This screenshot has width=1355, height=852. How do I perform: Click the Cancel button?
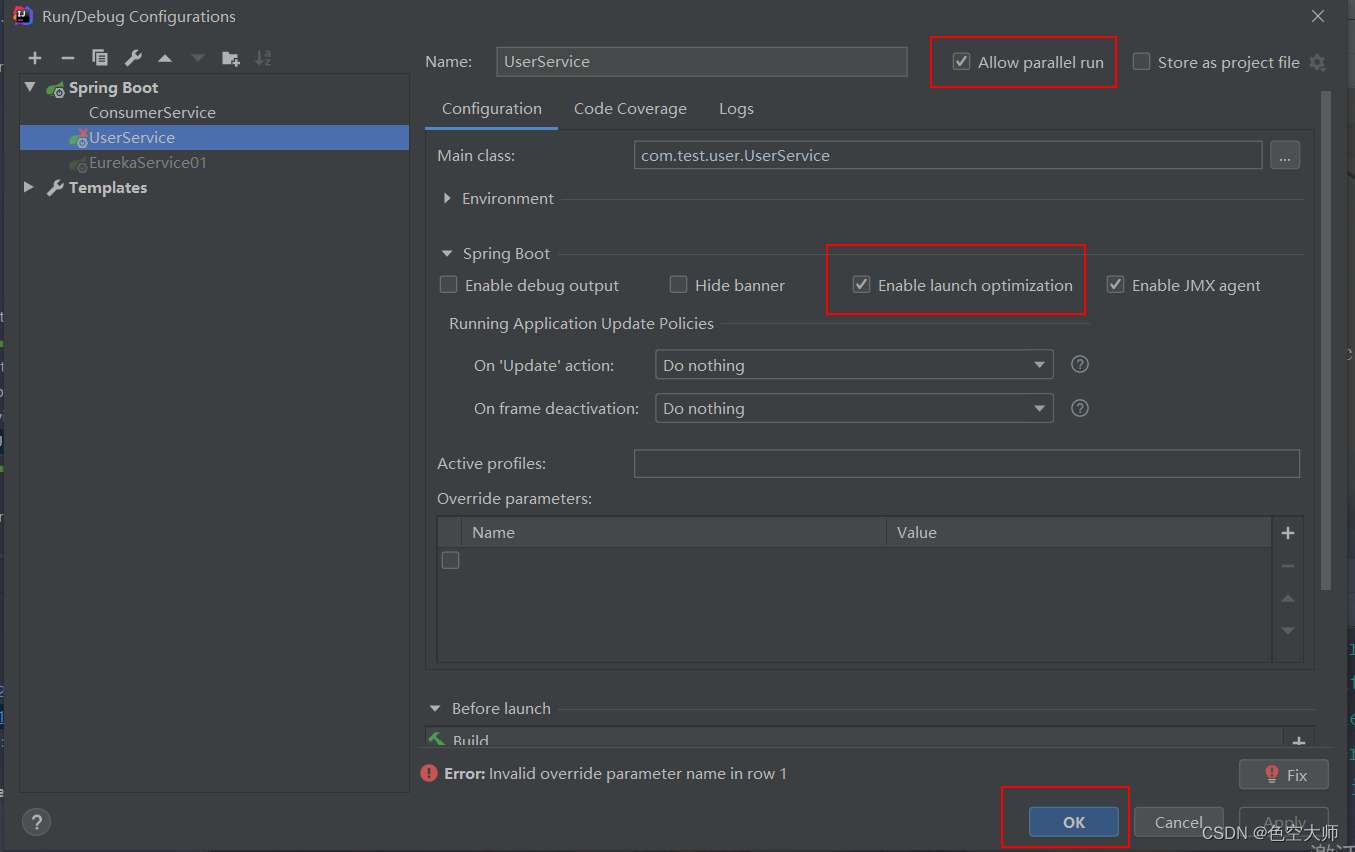pyautogui.click(x=1179, y=822)
